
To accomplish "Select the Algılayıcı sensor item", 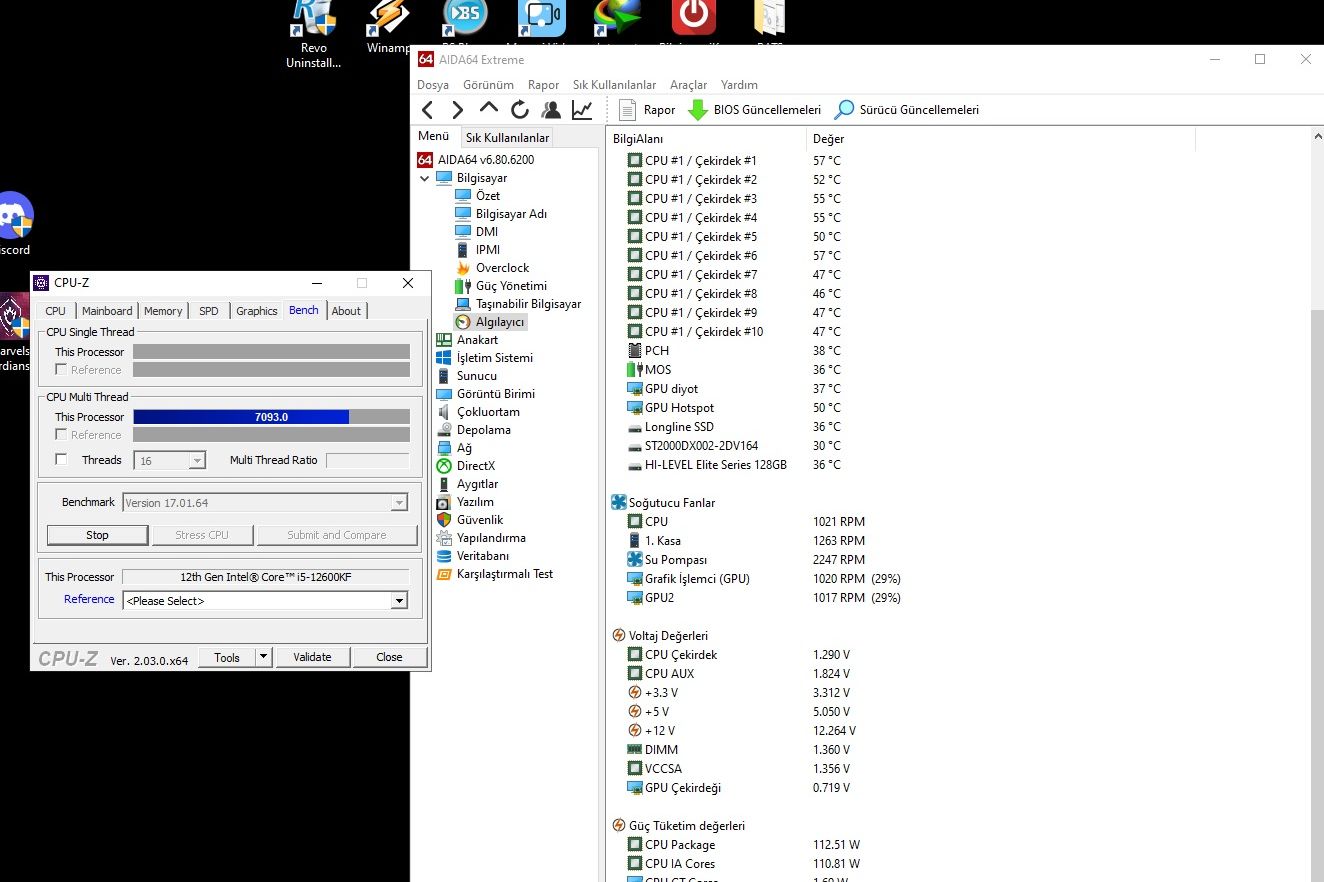I will pyautogui.click(x=490, y=322).
